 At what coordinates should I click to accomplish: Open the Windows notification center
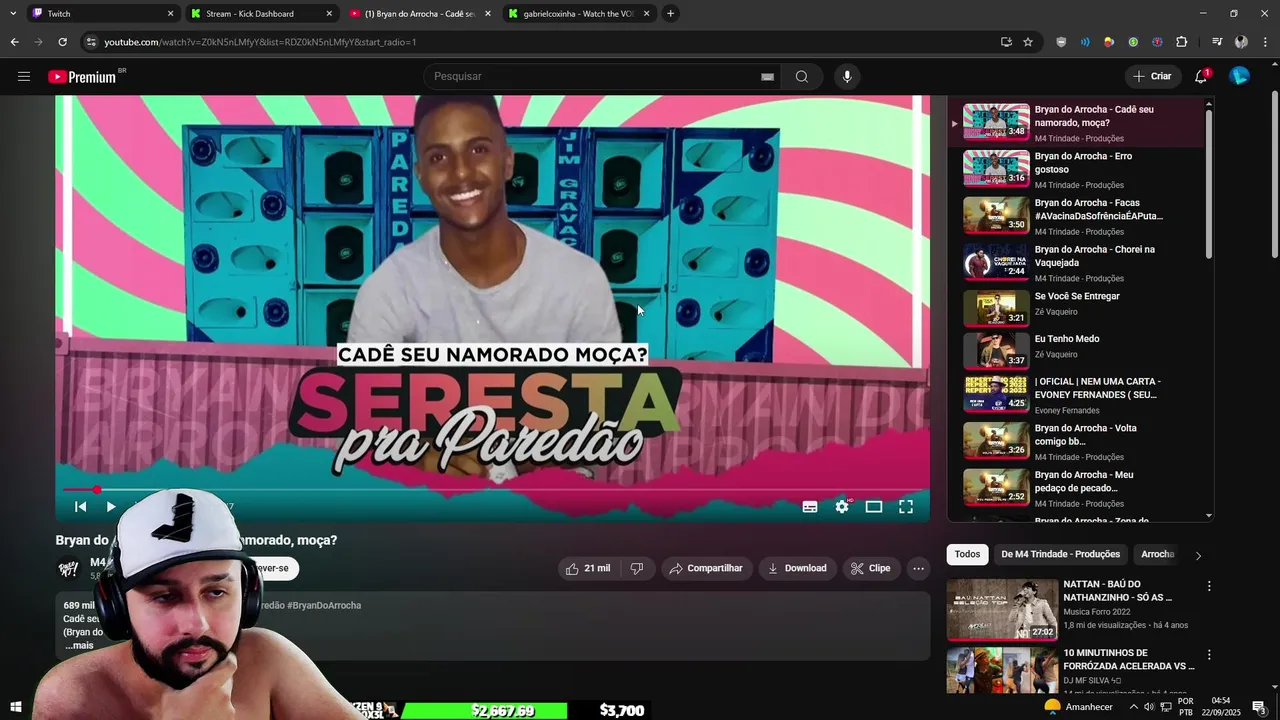pos(1259,707)
